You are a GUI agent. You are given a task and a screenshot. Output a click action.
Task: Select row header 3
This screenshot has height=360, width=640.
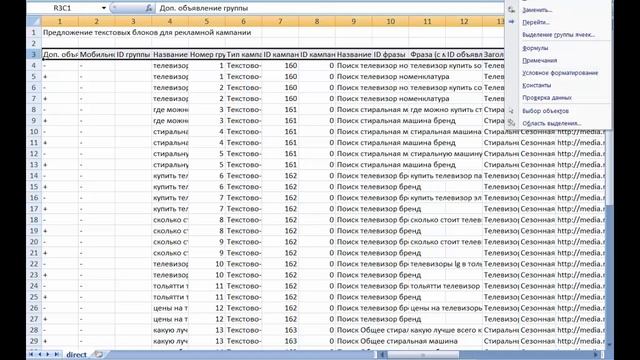click(x=34, y=54)
